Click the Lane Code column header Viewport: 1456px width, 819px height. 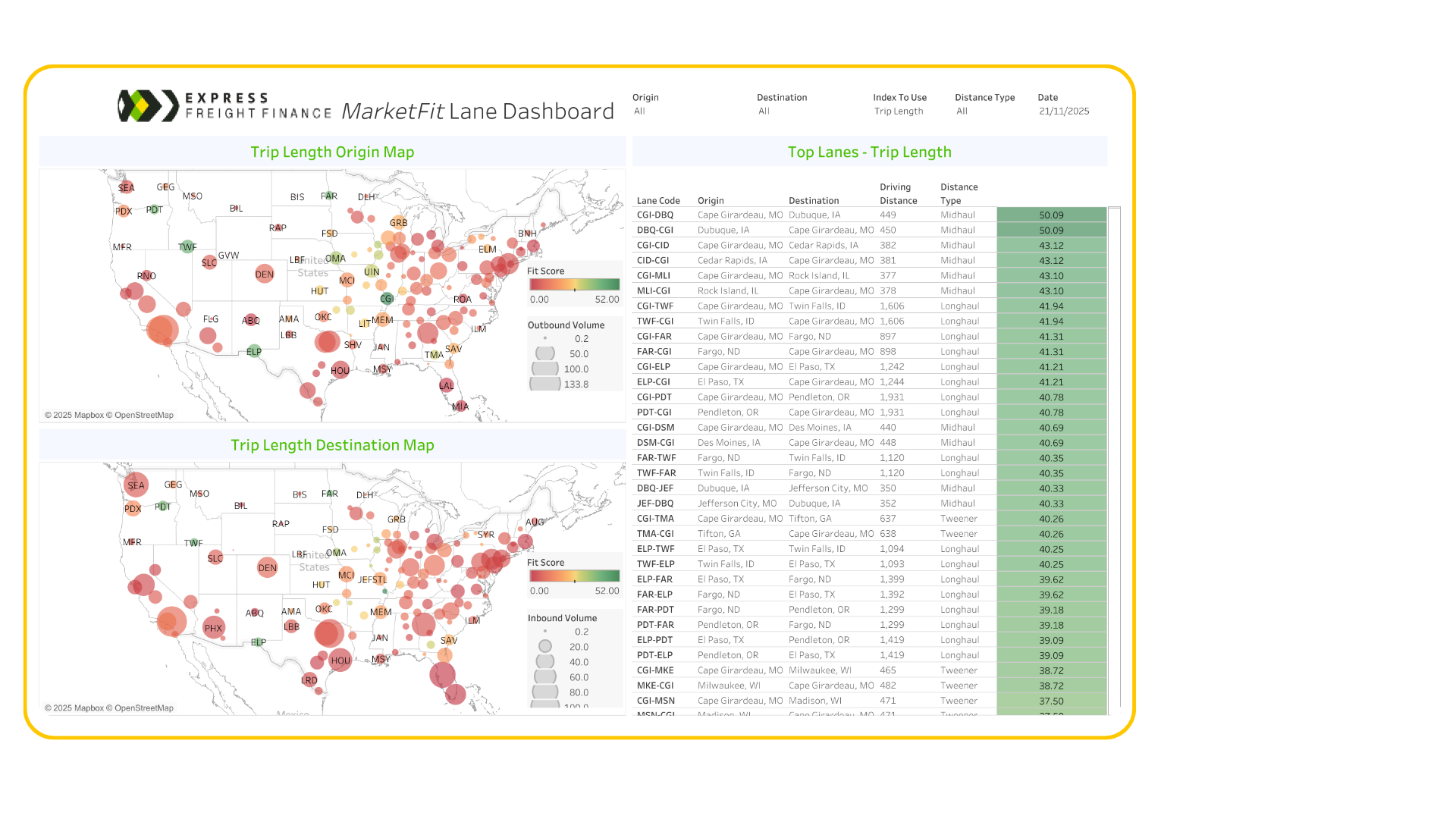658,201
